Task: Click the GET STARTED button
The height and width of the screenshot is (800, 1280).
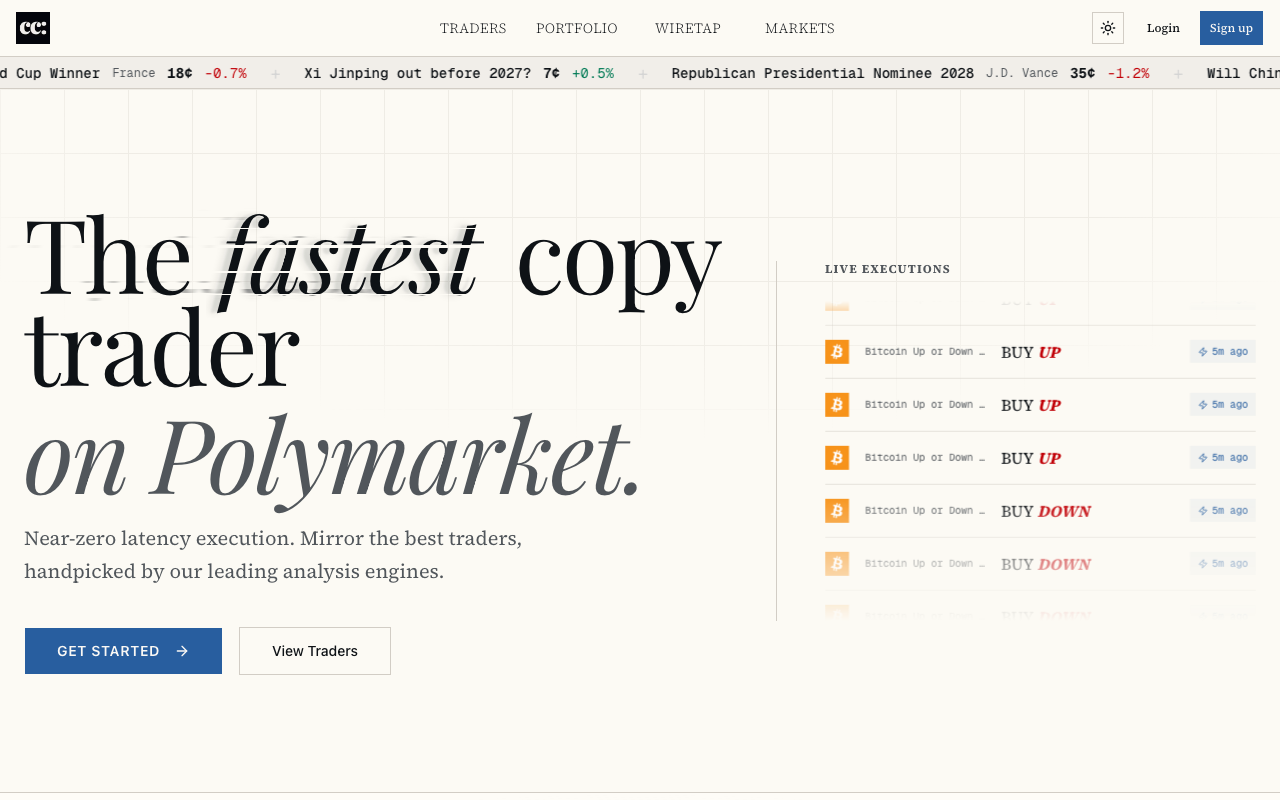Action: pos(123,651)
